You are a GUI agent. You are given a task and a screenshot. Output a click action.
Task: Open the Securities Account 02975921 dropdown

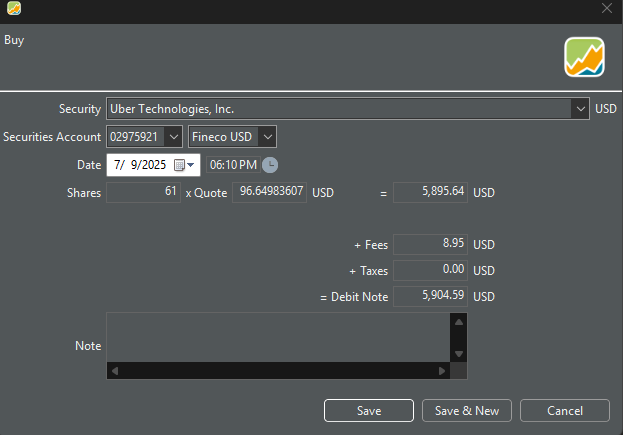point(174,137)
